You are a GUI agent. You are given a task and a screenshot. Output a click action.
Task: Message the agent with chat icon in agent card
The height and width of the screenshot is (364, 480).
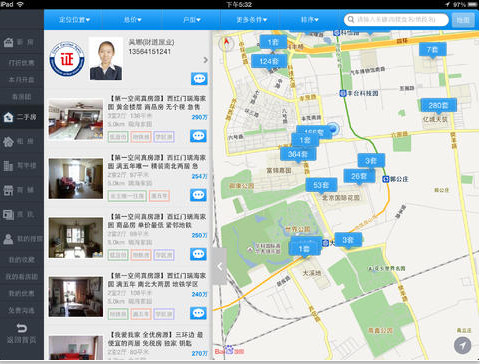[199, 79]
